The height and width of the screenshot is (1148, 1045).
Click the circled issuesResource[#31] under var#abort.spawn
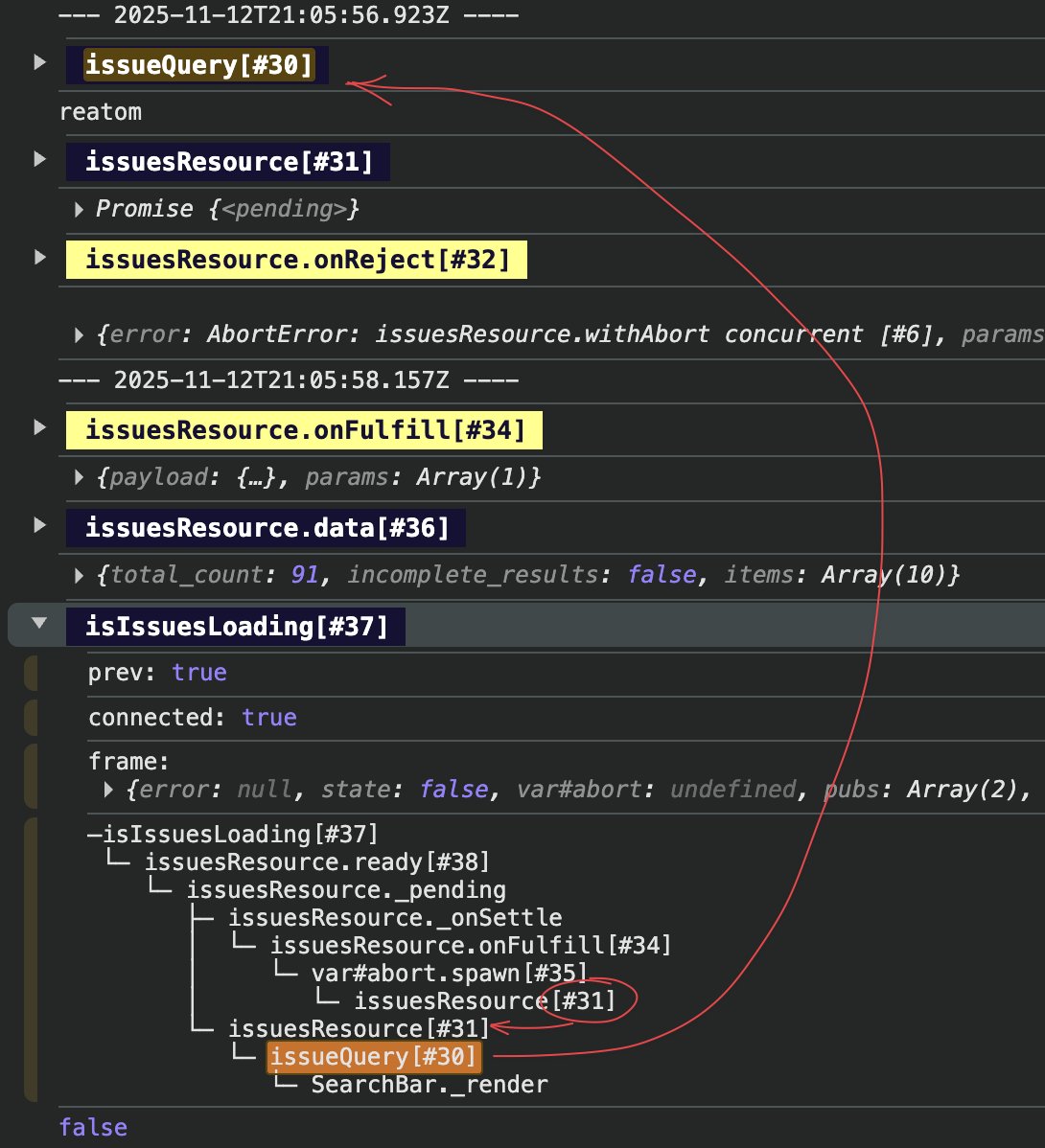(484, 1000)
